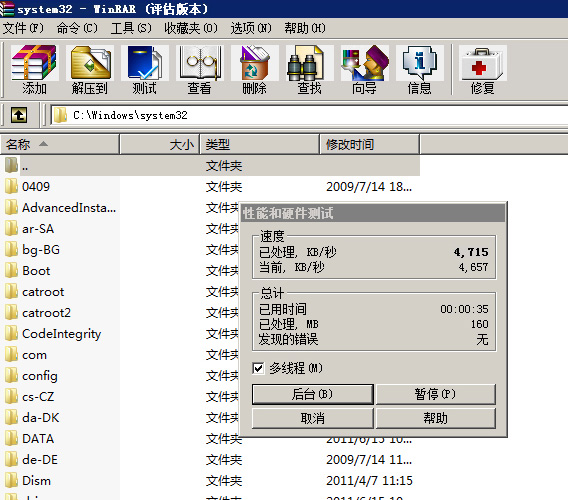Click the 帮助 button in dialog

coord(435,418)
